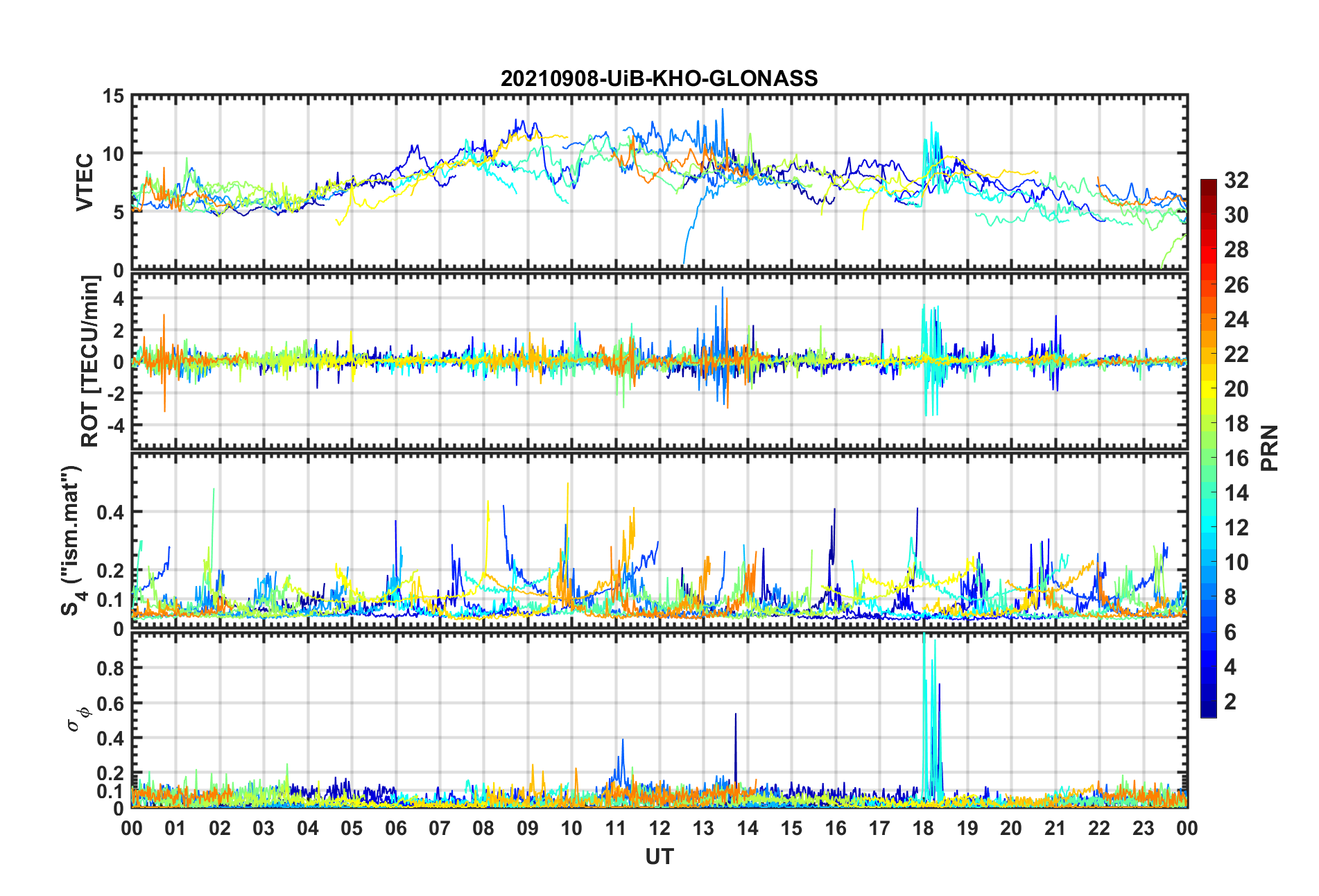
Task: Click the 5 tick on the VTEC axis
Action: point(118,212)
